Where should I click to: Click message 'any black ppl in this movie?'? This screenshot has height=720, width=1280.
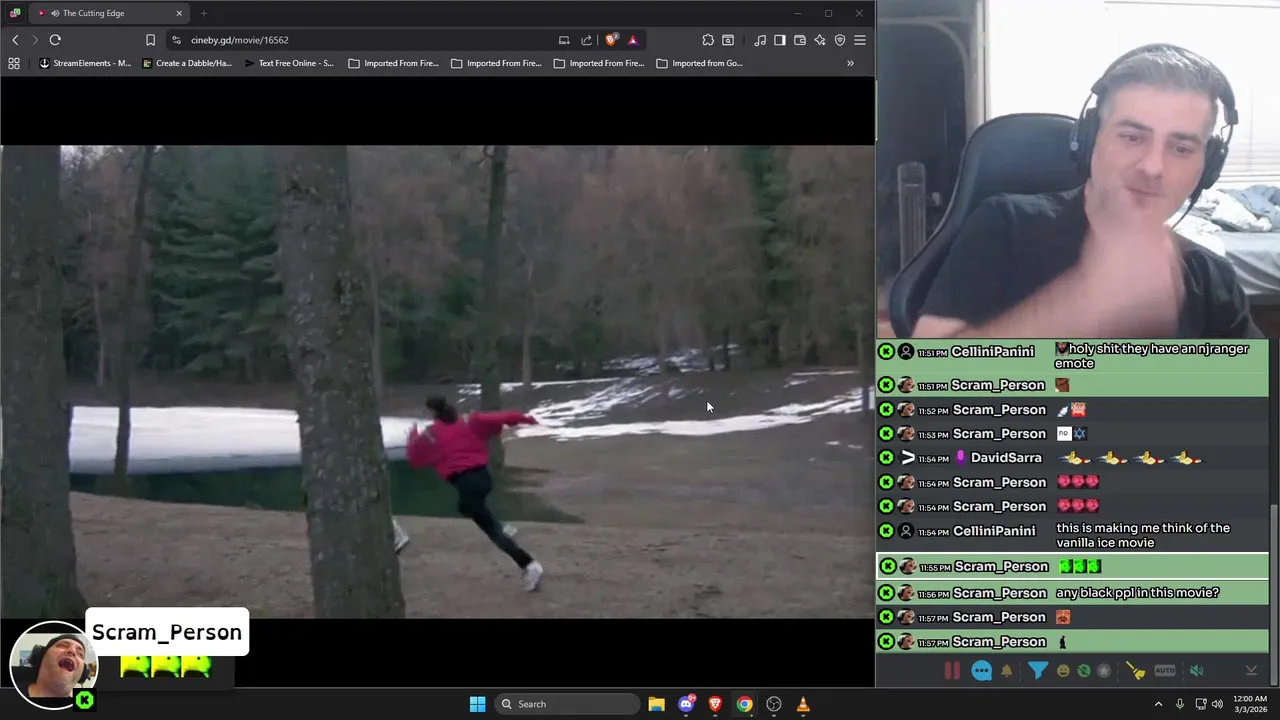pyautogui.click(x=1137, y=593)
